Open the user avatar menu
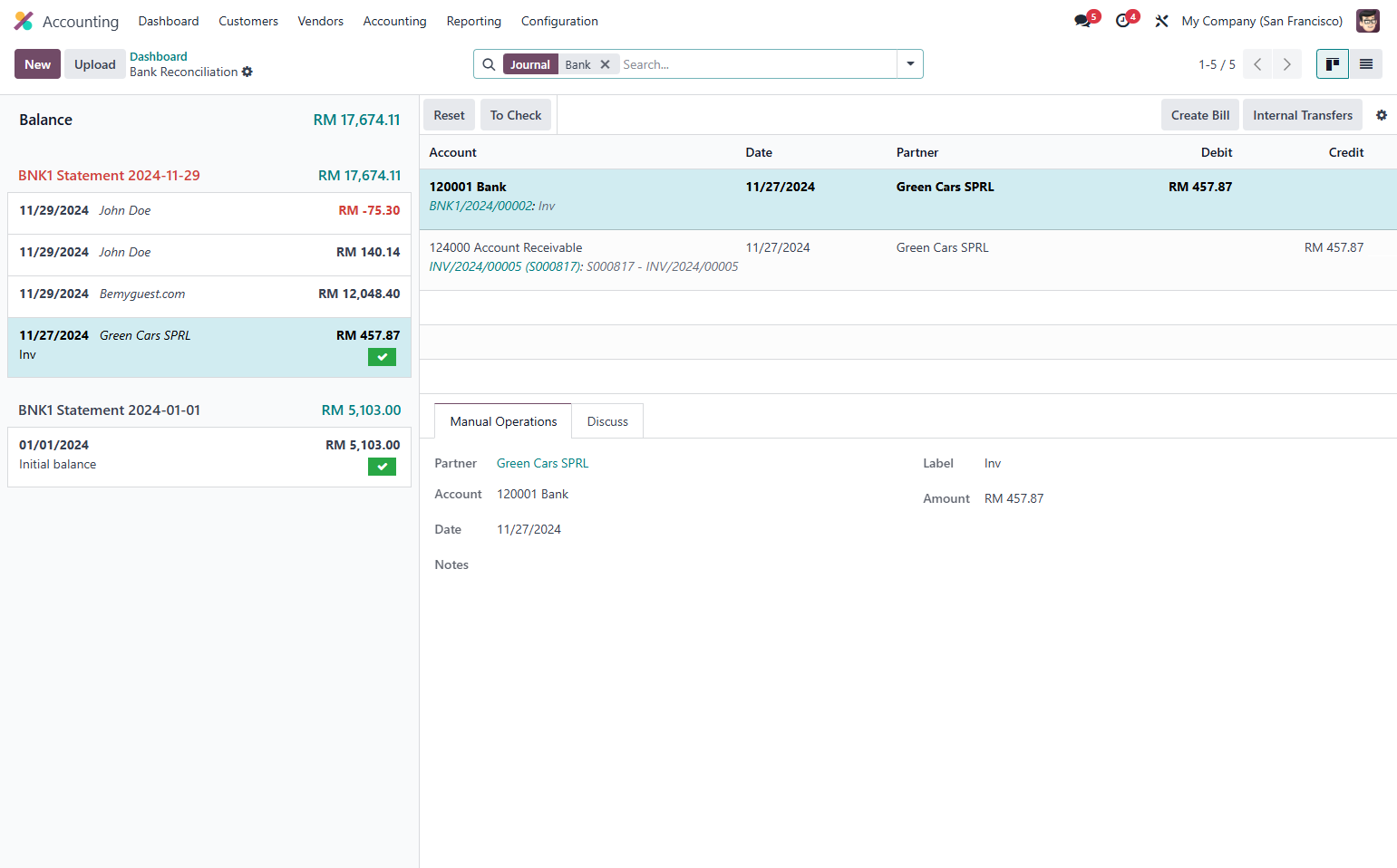This screenshot has height=868, width=1397. click(1367, 21)
